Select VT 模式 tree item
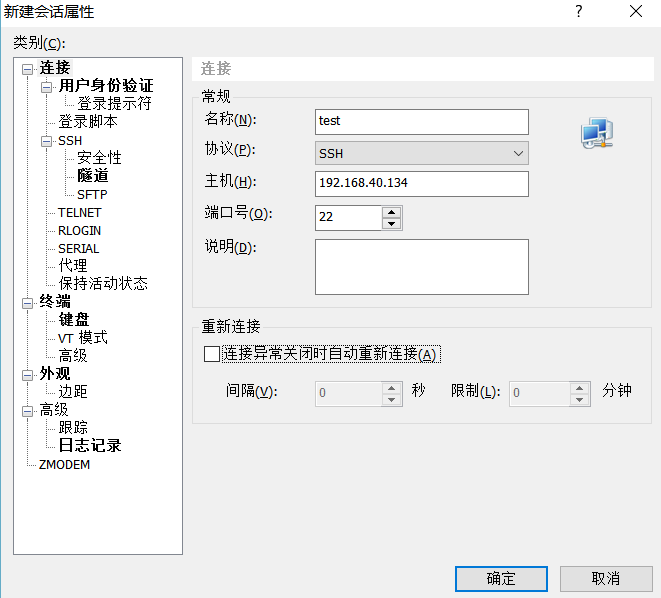661x598 pixels. point(83,338)
